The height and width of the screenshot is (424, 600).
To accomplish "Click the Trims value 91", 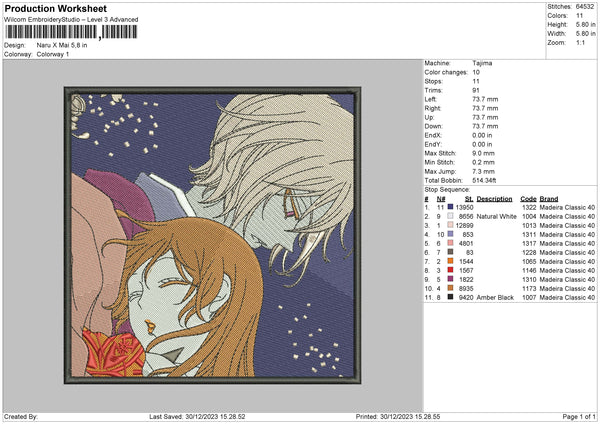I will [x=476, y=90].
